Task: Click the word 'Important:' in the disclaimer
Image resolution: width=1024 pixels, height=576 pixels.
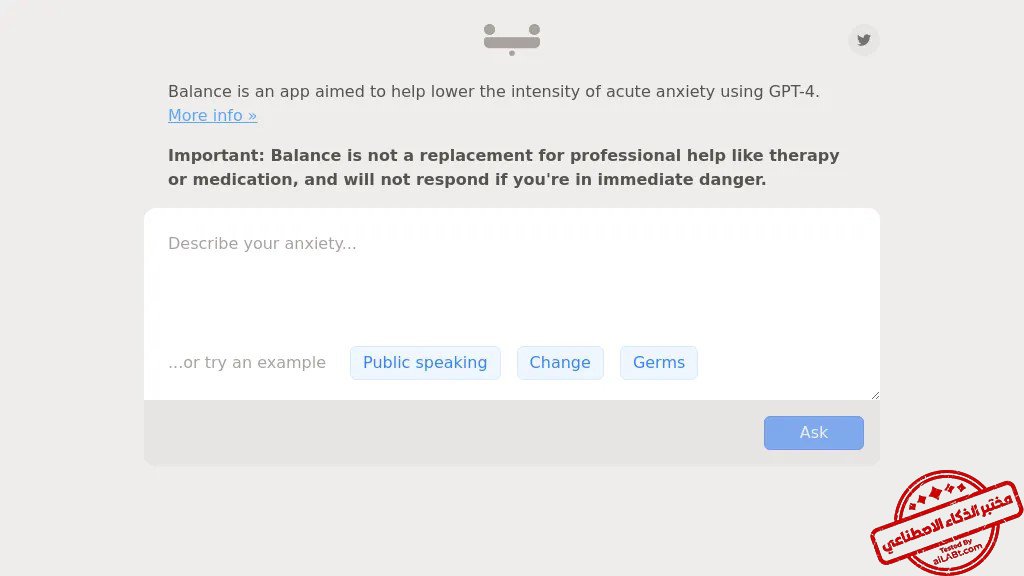Action: tap(216, 156)
